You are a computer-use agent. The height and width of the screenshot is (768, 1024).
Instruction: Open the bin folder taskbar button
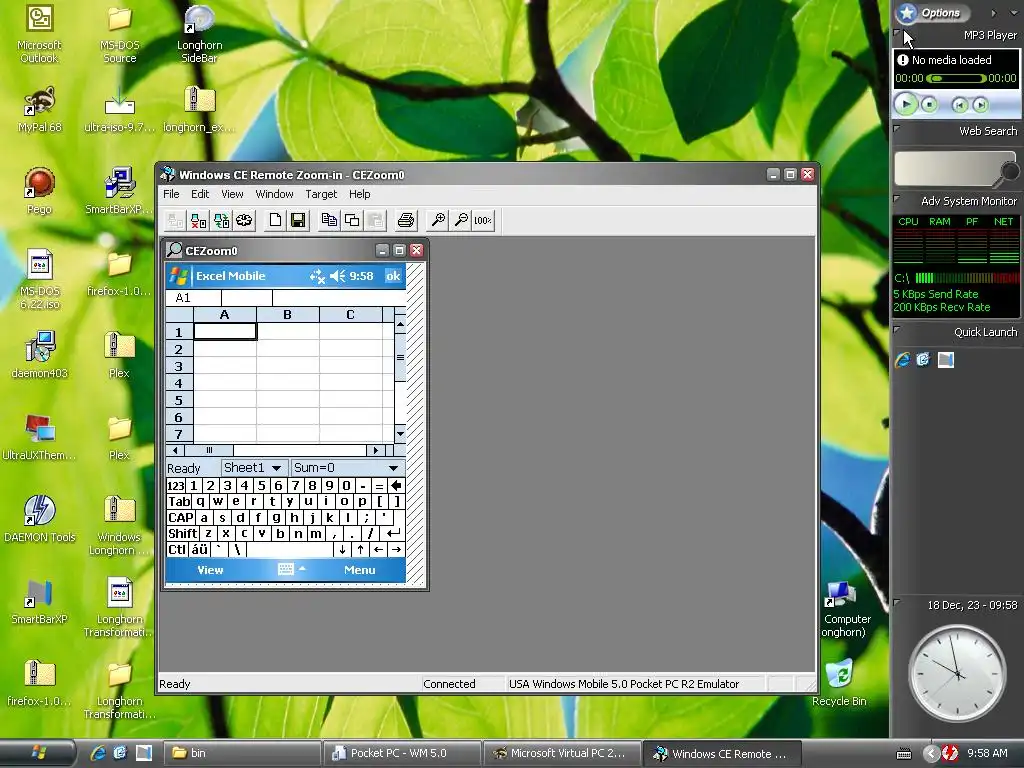point(242,753)
